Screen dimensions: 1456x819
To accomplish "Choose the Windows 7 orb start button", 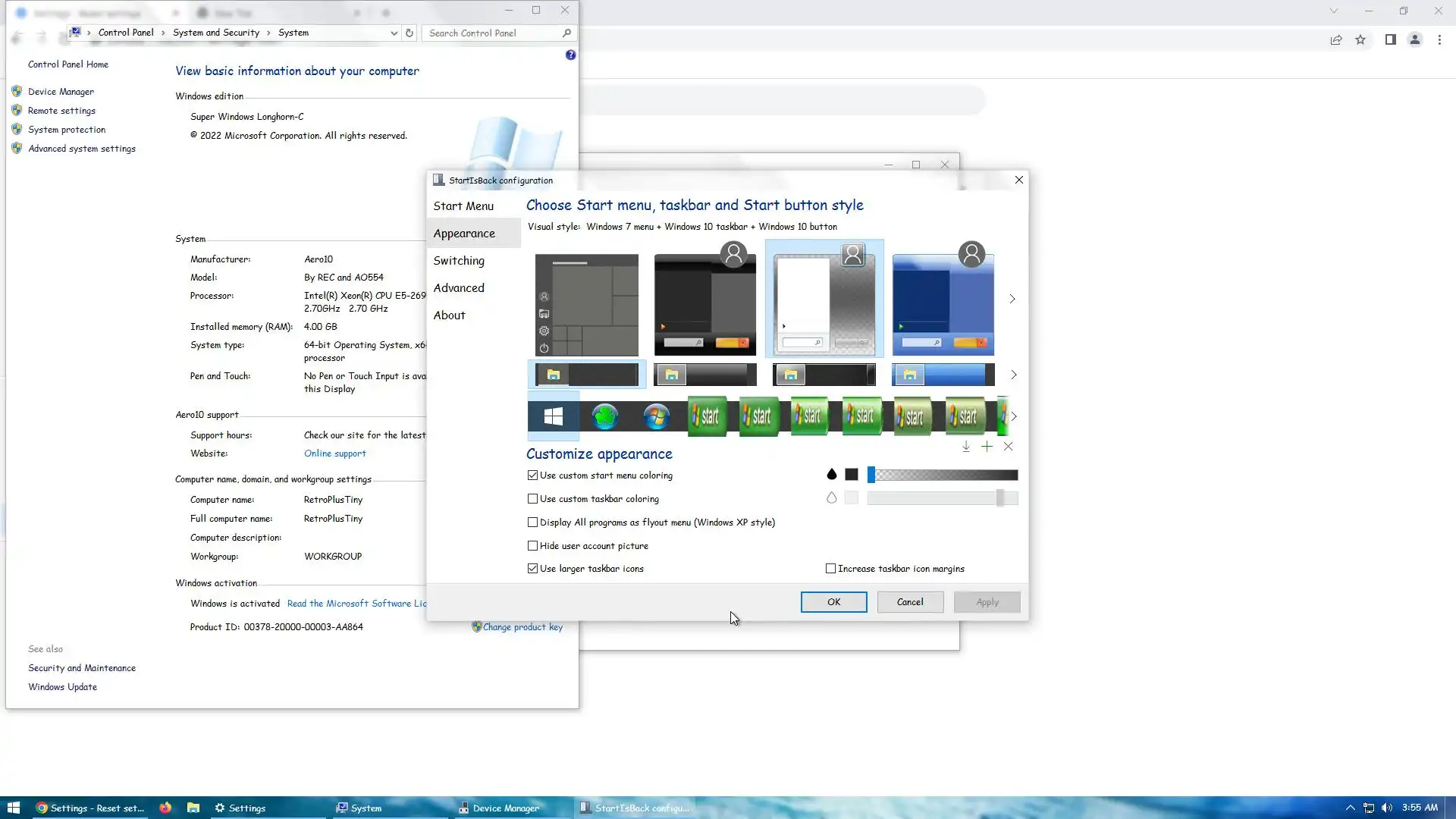I will tap(656, 416).
